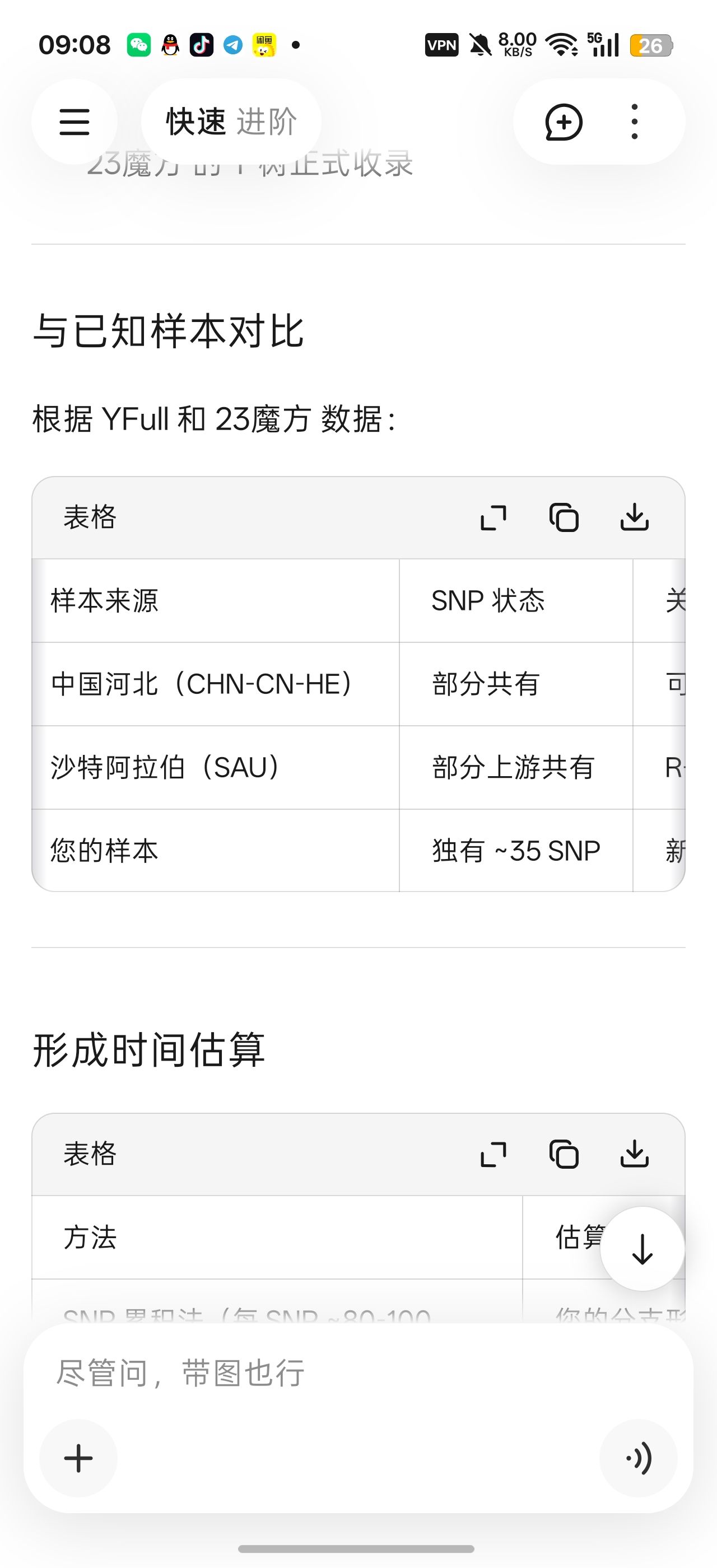Expand the sample comparison table fullscreen
The width and height of the screenshot is (717, 1568).
click(x=493, y=518)
